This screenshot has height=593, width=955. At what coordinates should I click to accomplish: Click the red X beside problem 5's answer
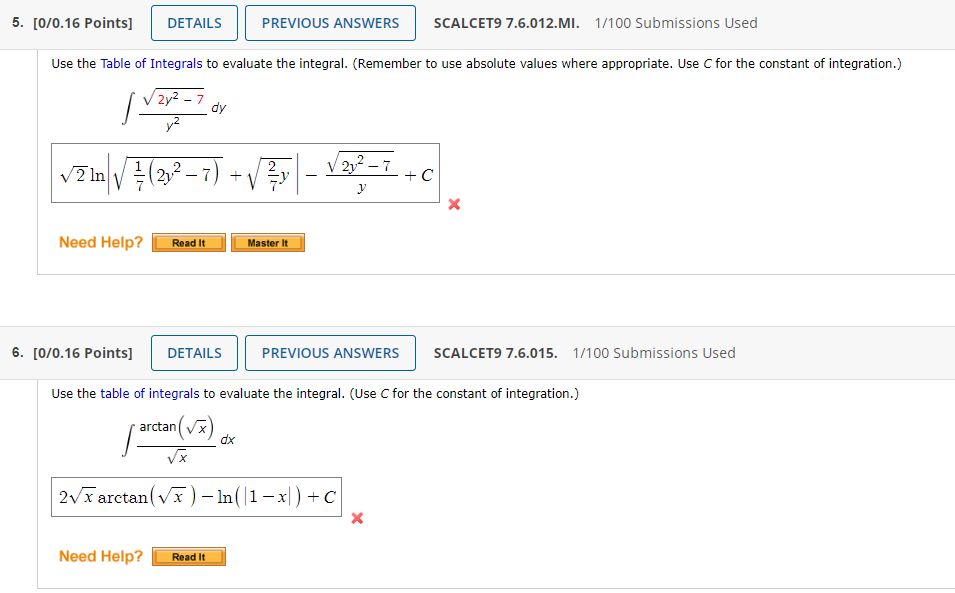pyautogui.click(x=454, y=204)
